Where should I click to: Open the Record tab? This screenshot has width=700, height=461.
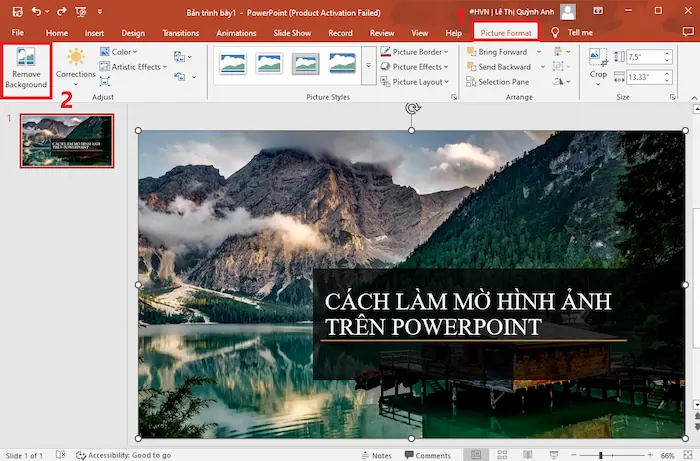[x=340, y=33]
